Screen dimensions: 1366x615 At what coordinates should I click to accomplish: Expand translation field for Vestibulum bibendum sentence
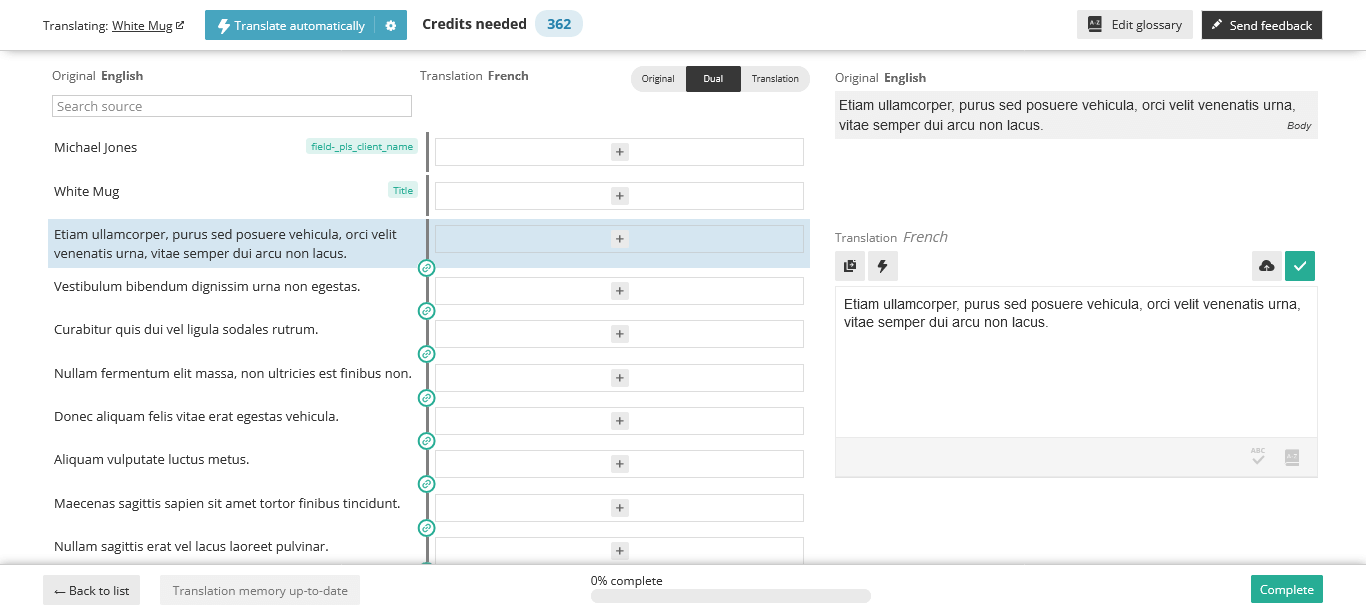[619, 291]
